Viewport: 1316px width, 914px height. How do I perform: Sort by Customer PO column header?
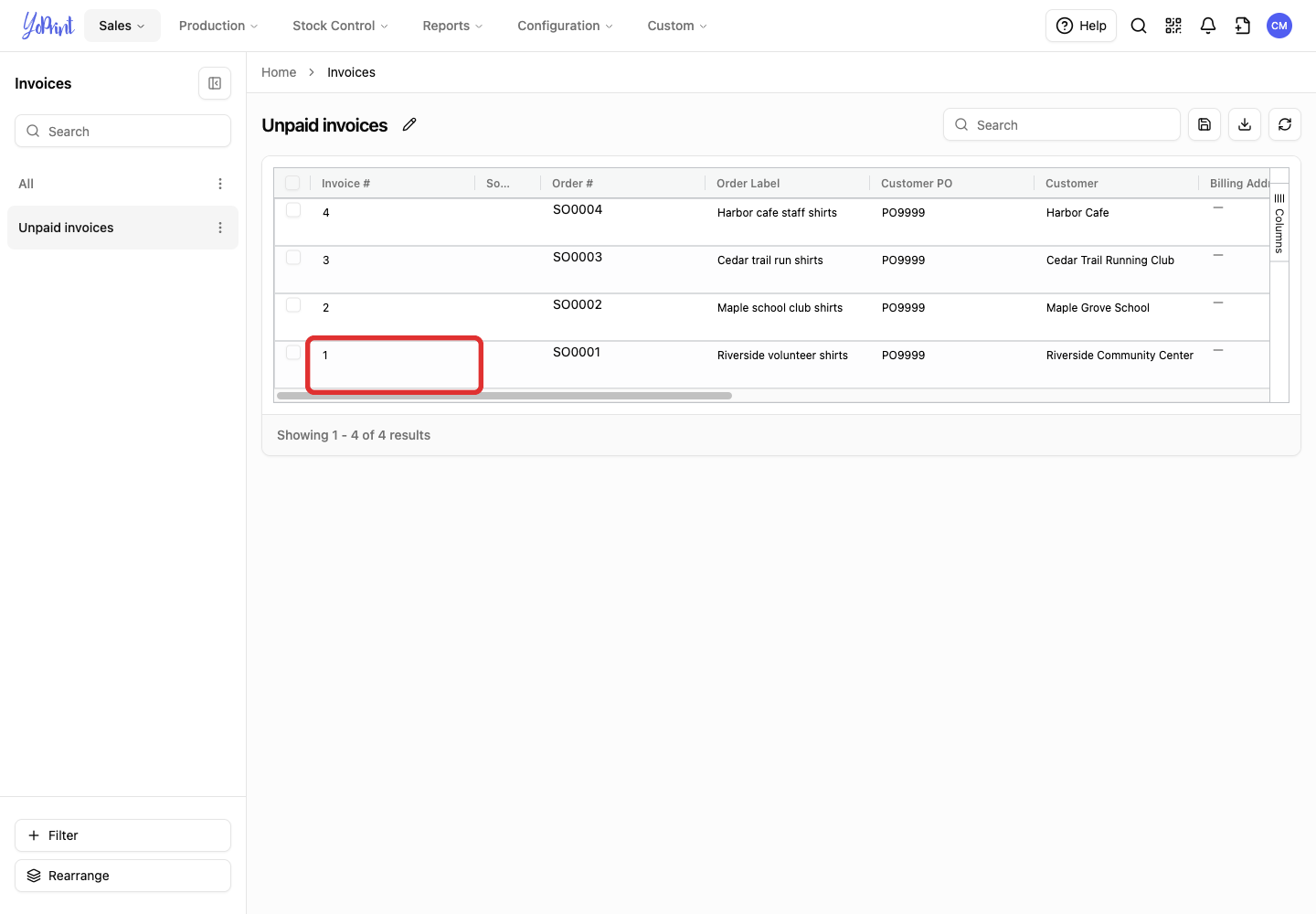coord(952,183)
